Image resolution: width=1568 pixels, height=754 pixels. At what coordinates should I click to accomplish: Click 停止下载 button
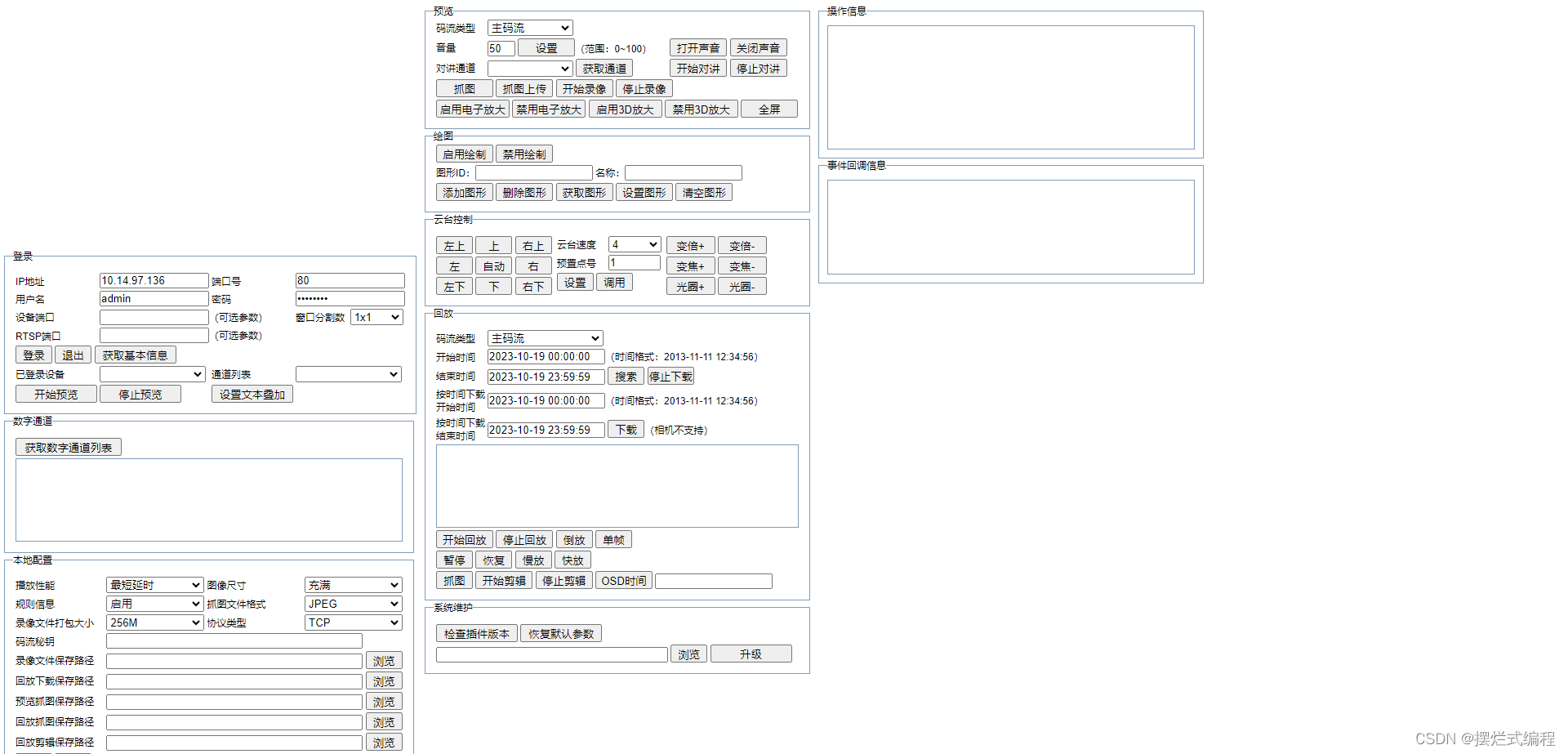670,377
